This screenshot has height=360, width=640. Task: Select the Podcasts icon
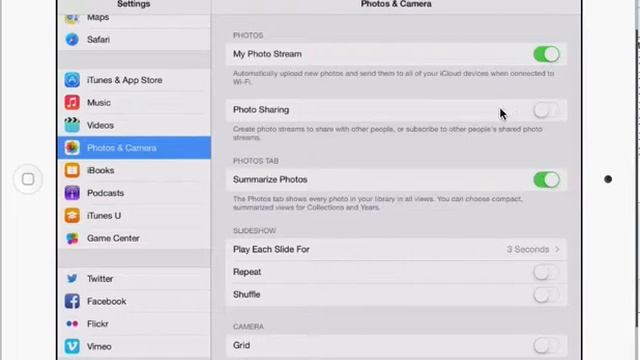[x=72, y=193]
